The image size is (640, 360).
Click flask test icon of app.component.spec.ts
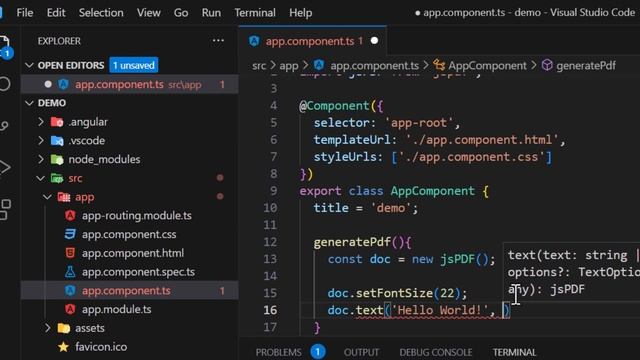70,271
